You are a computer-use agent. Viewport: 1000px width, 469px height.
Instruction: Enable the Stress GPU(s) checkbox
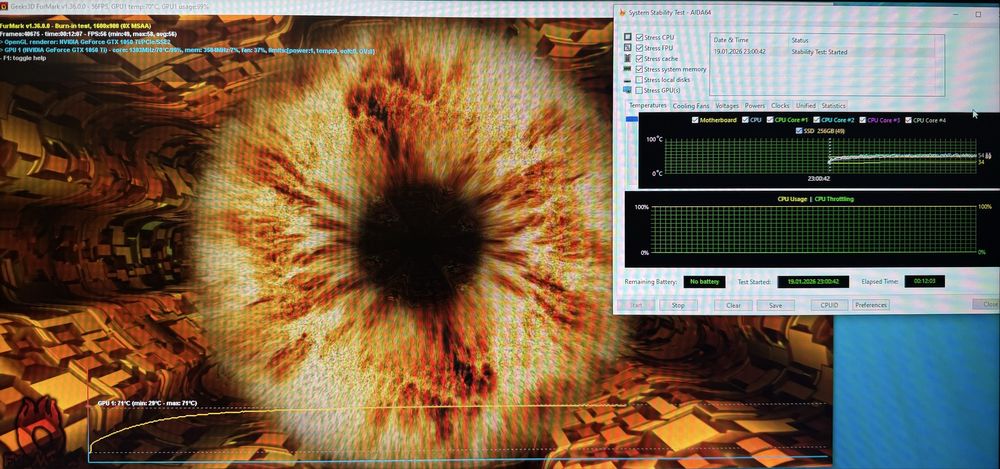(639, 91)
